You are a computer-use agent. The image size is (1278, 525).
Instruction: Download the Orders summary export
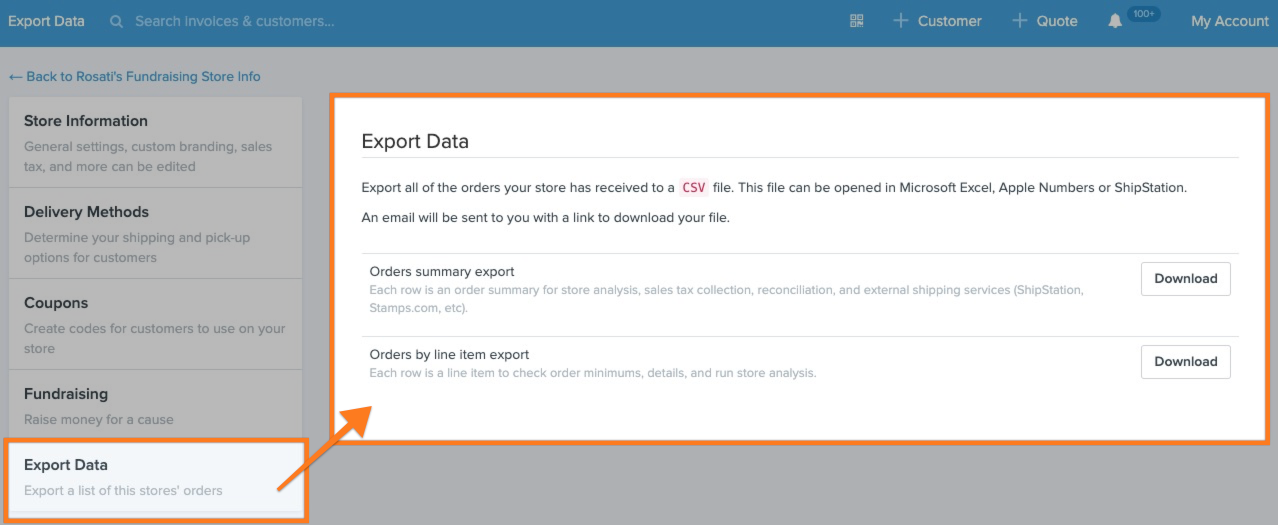click(1185, 279)
